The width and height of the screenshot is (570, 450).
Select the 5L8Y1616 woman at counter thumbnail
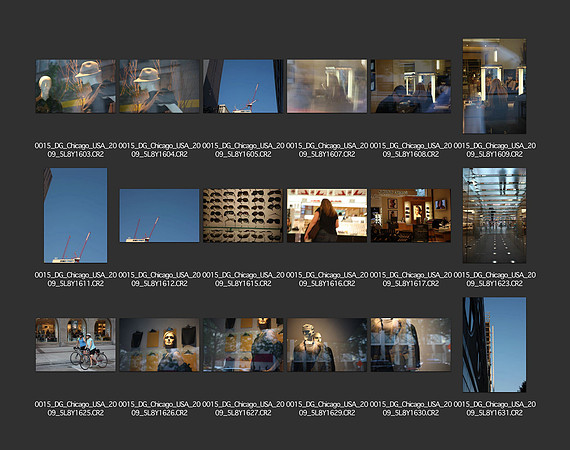pos(327,216)
